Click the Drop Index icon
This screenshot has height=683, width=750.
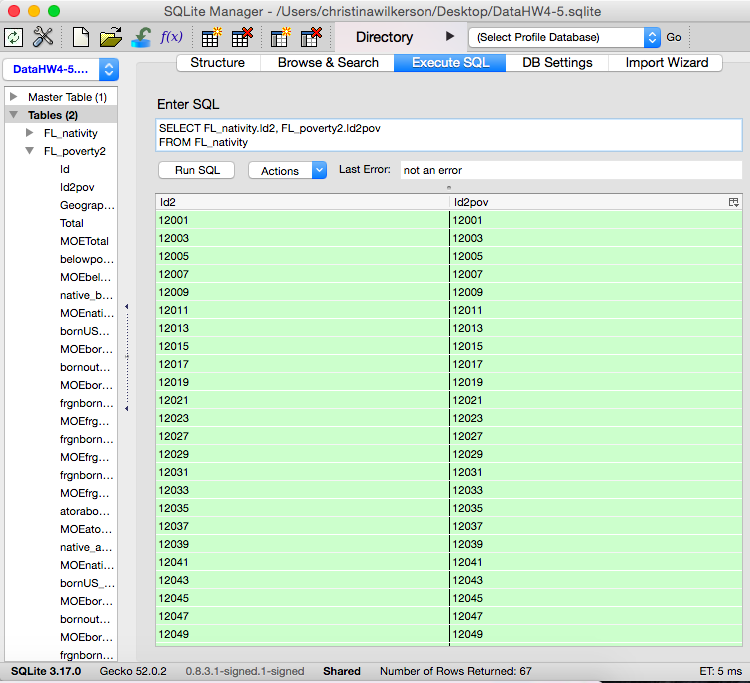[311, 37]
